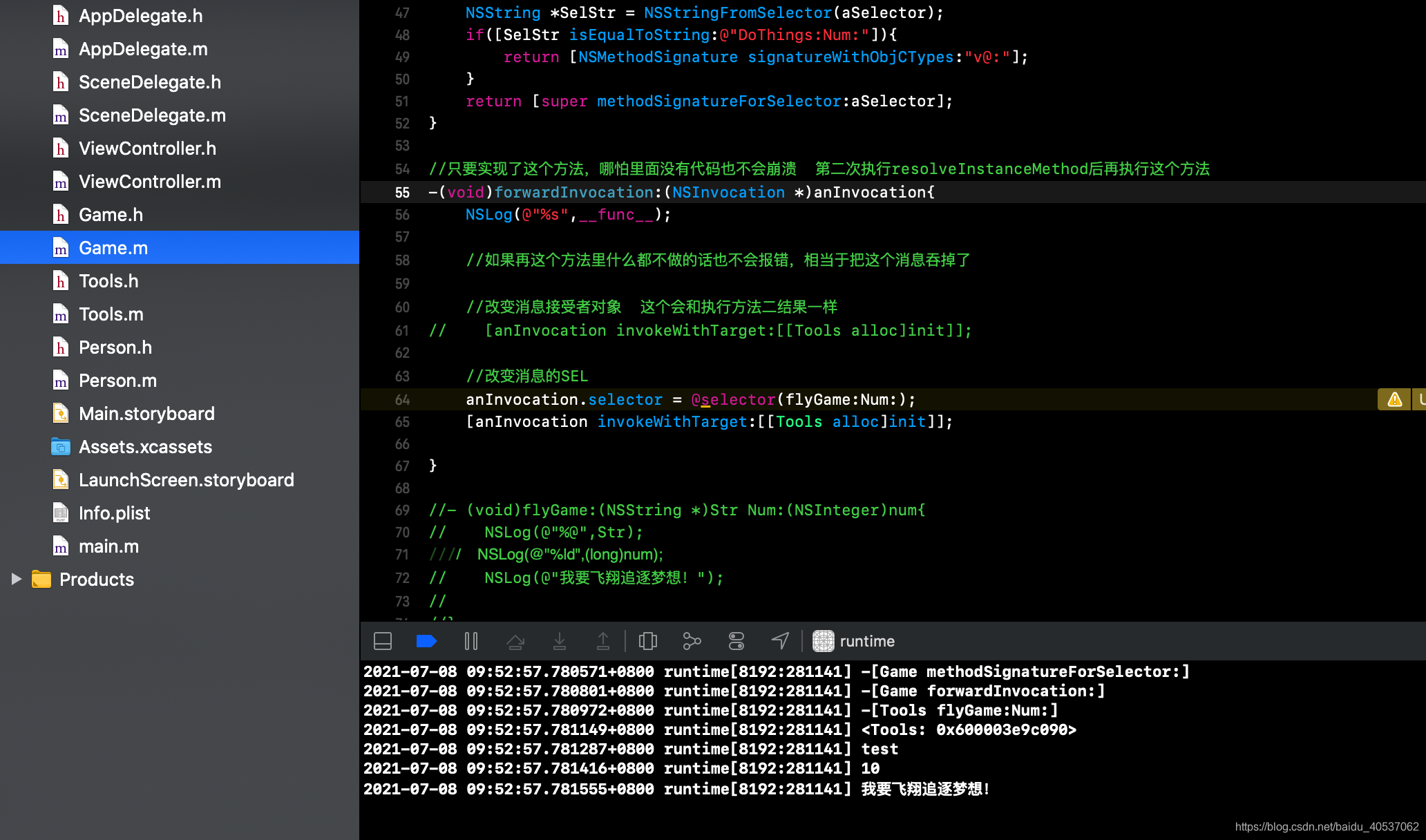
Task: Toggle breakpoints activation button
Action: 426,641
